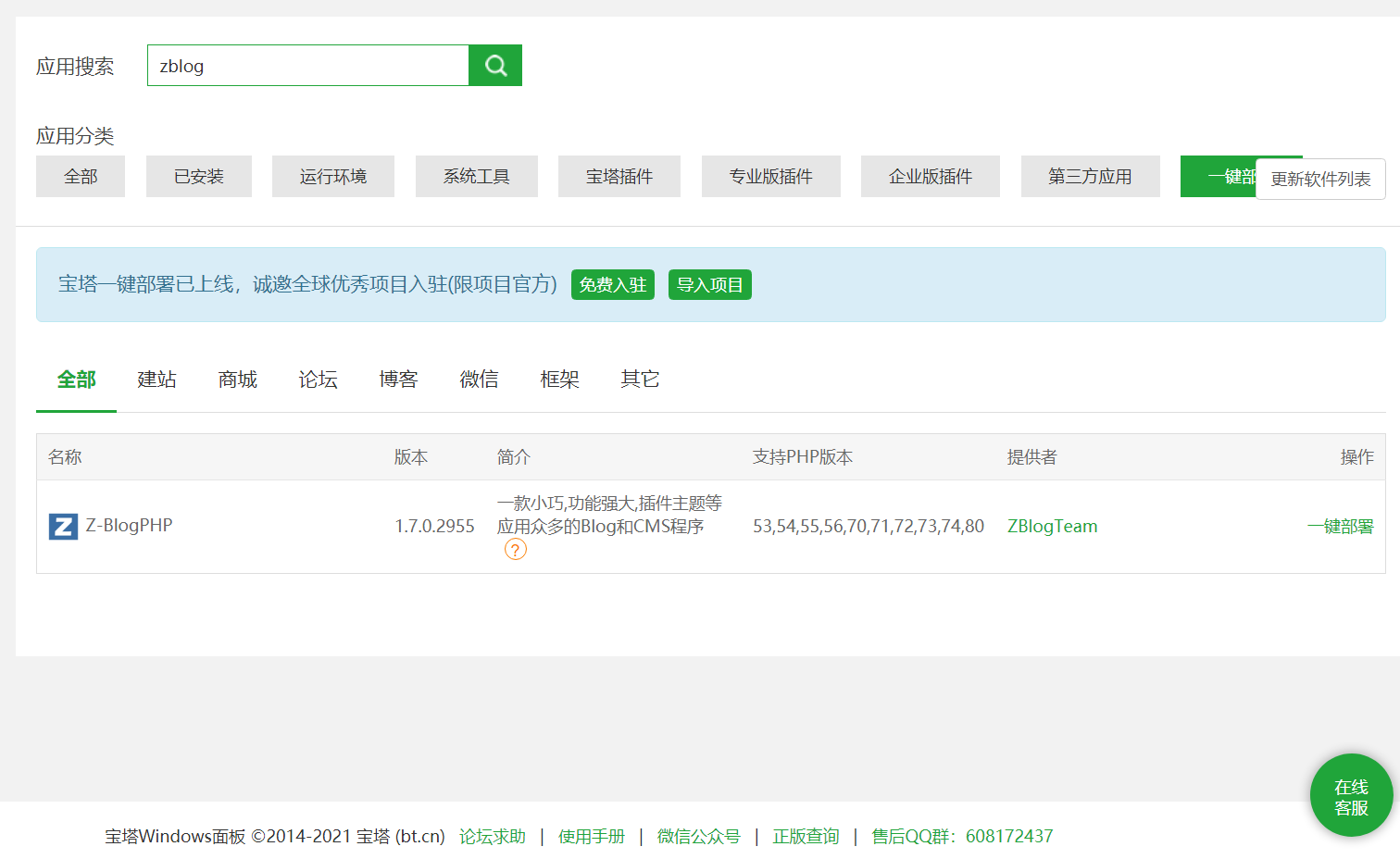This screenshot has height=859, width=1400.
Task: Click the 更新软件列表 button
Action: coord(1320,180)
